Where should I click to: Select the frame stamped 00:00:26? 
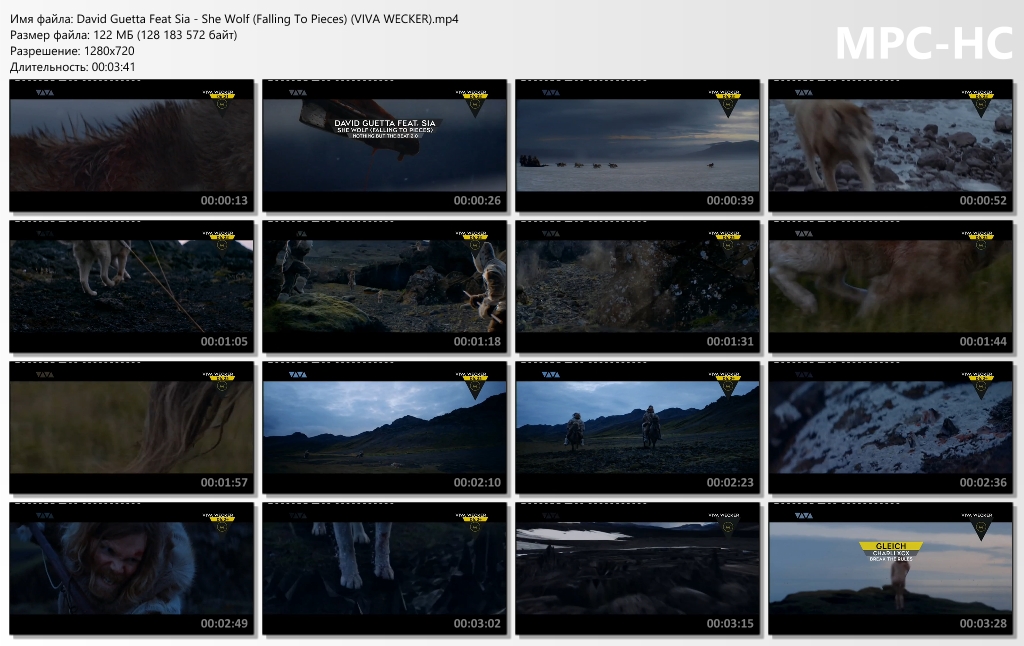385,146
